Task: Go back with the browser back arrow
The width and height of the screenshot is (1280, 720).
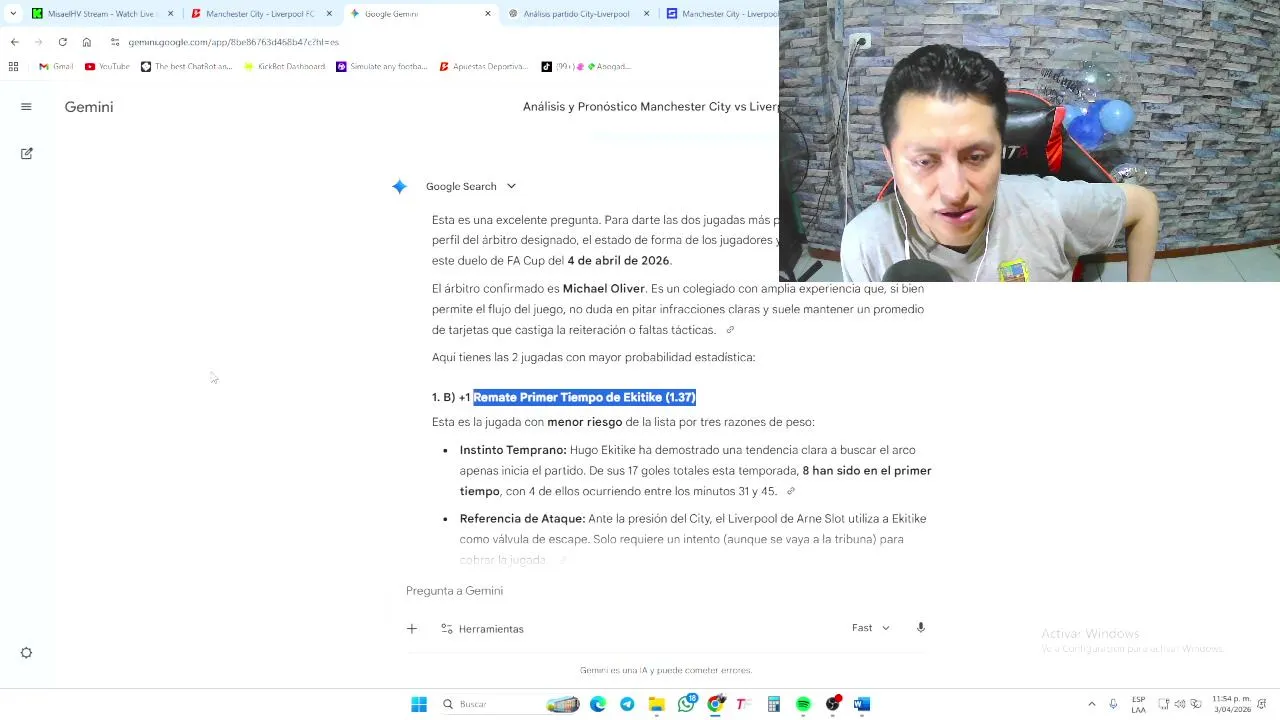Action: [14, 42]
